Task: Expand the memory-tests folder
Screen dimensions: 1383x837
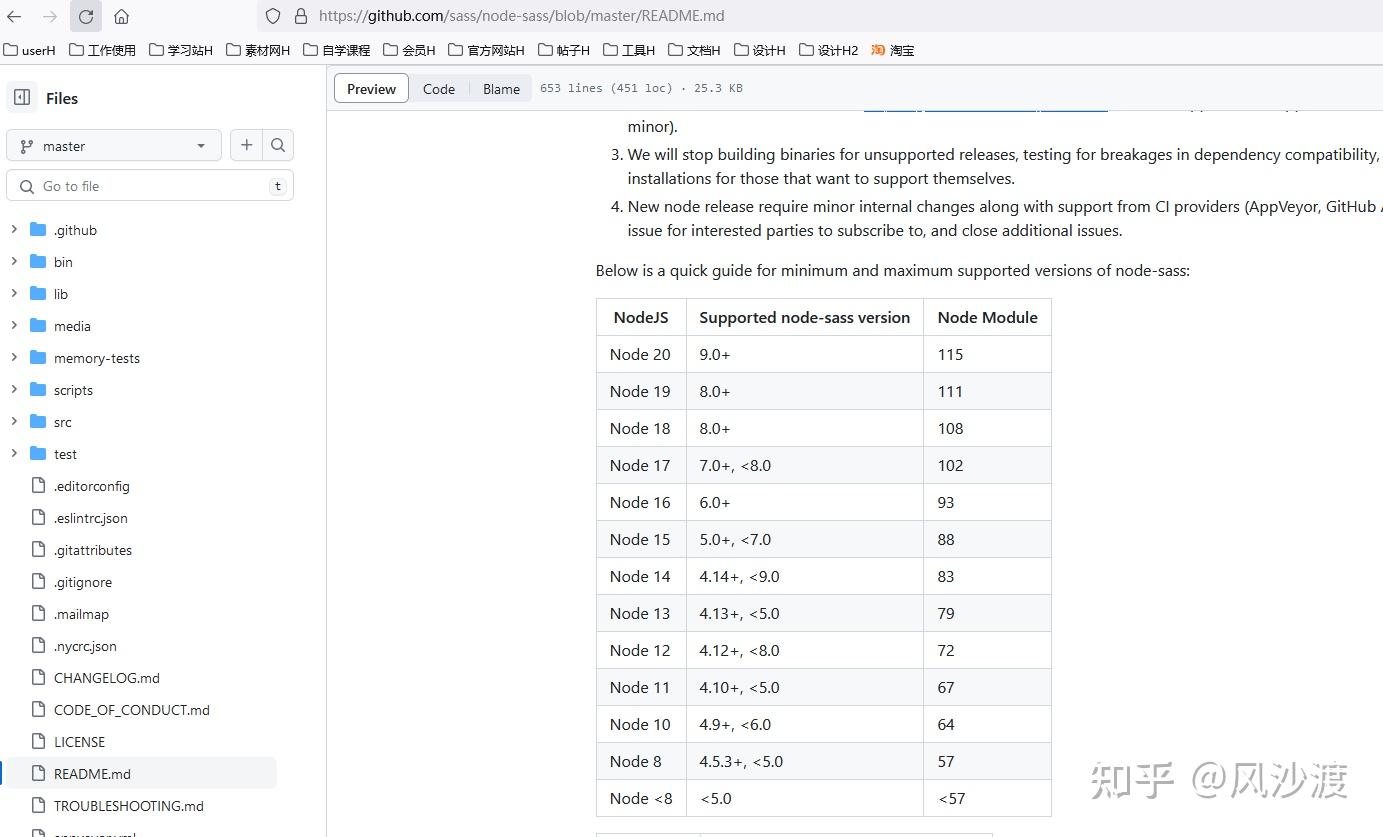Action: pos(14,358)
